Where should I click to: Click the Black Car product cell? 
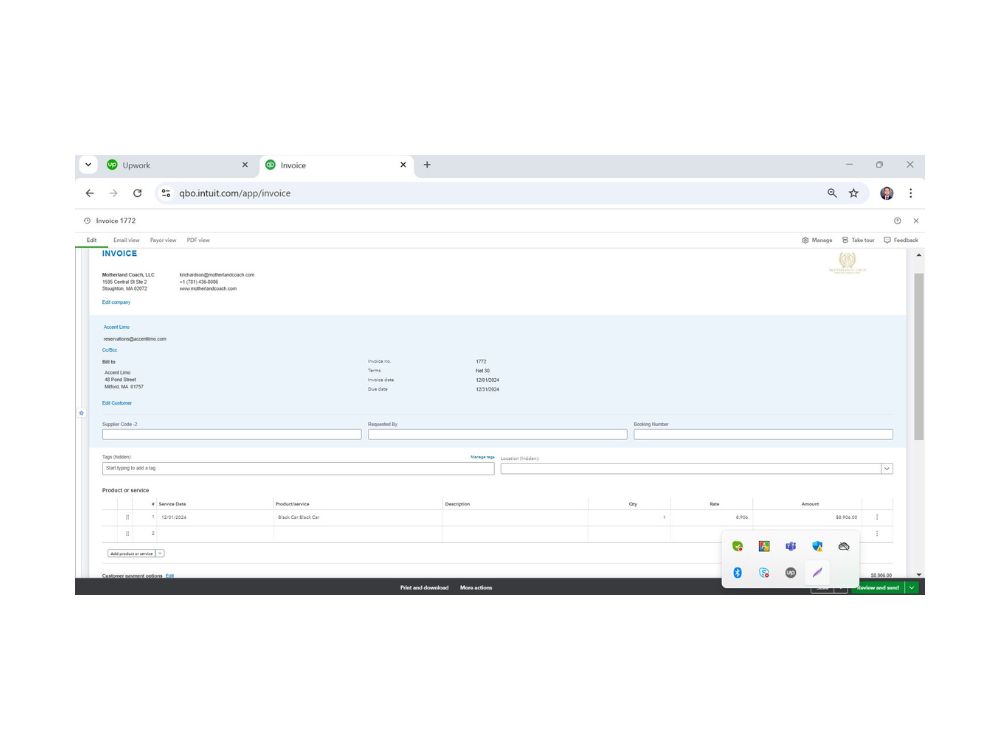[x=358, y=517]
